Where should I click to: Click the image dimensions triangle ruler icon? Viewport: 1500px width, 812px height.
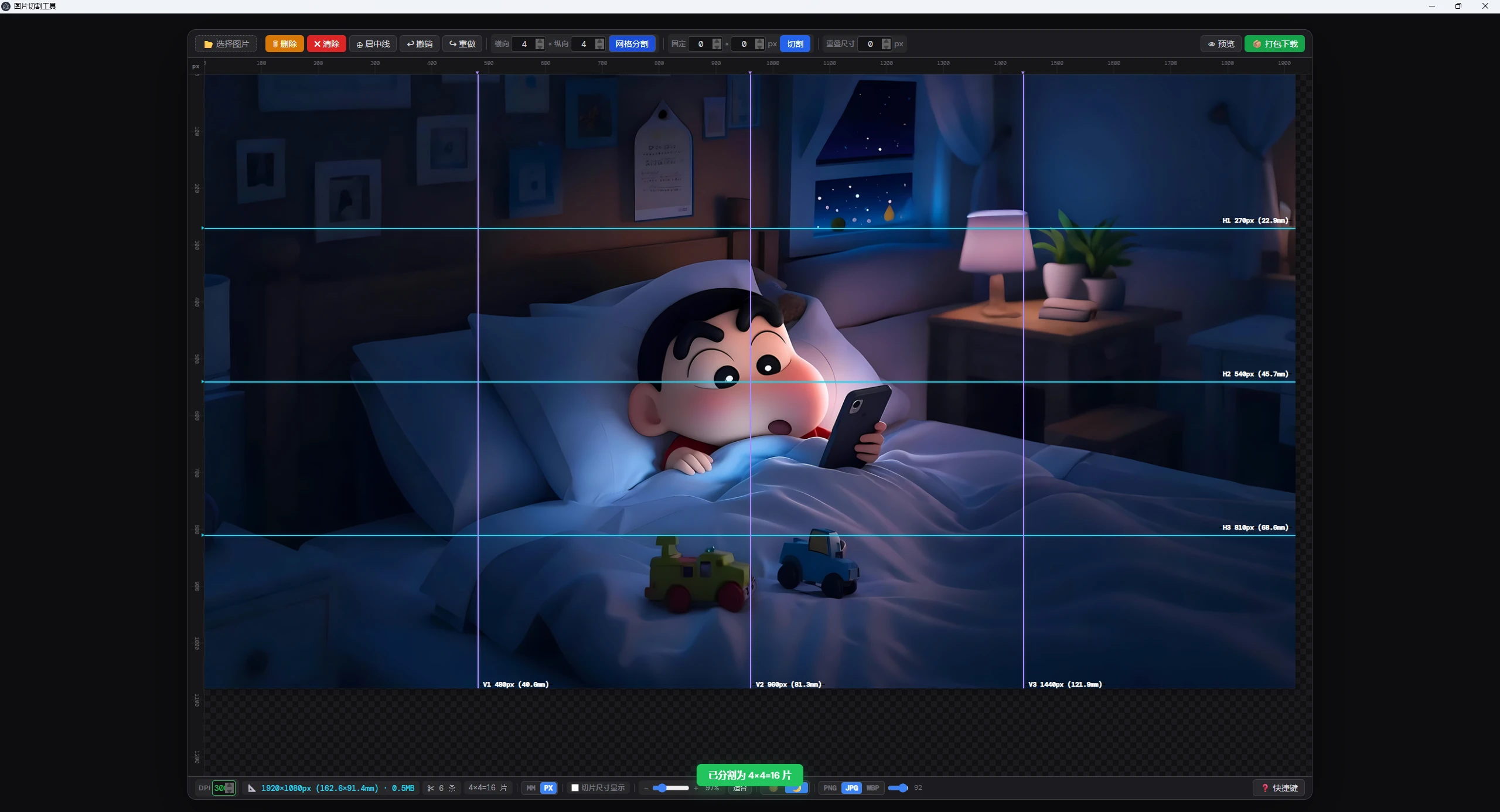click(x=252, y=788)
